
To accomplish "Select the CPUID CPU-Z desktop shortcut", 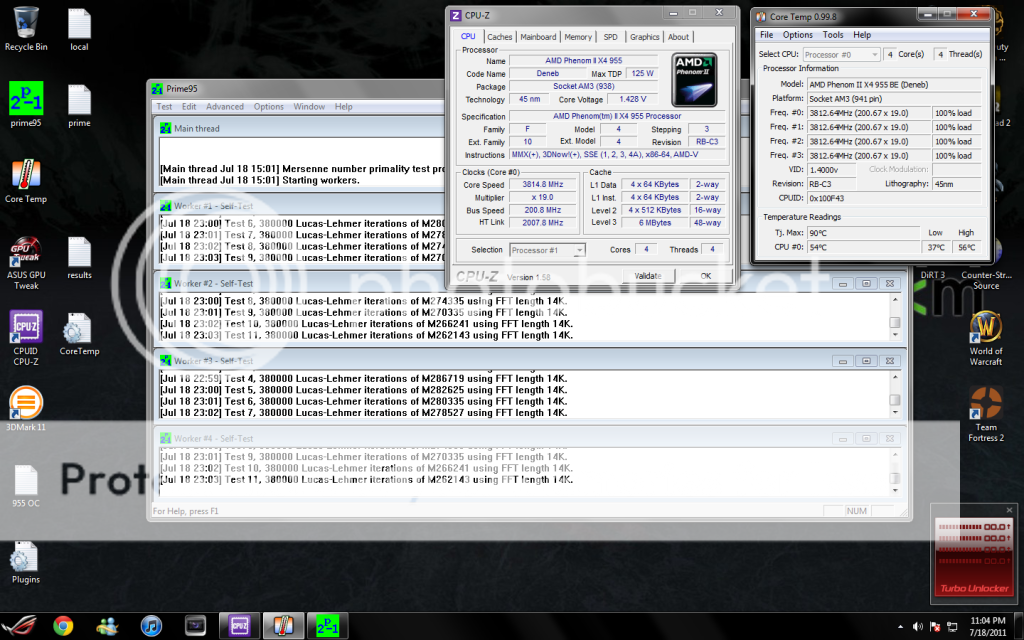I will click(26, 338).
